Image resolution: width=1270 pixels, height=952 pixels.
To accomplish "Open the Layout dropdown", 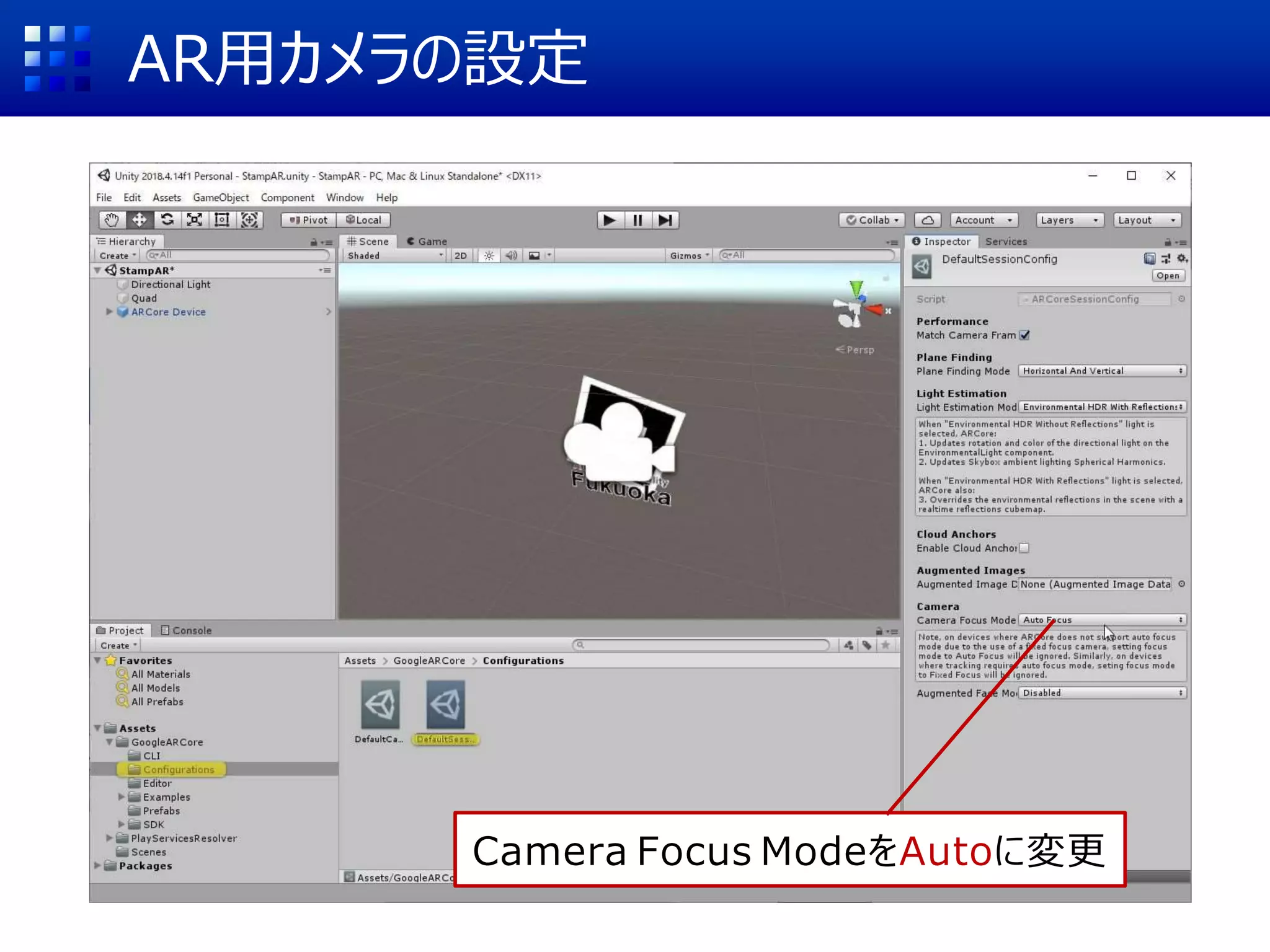I will point(1147,220).
